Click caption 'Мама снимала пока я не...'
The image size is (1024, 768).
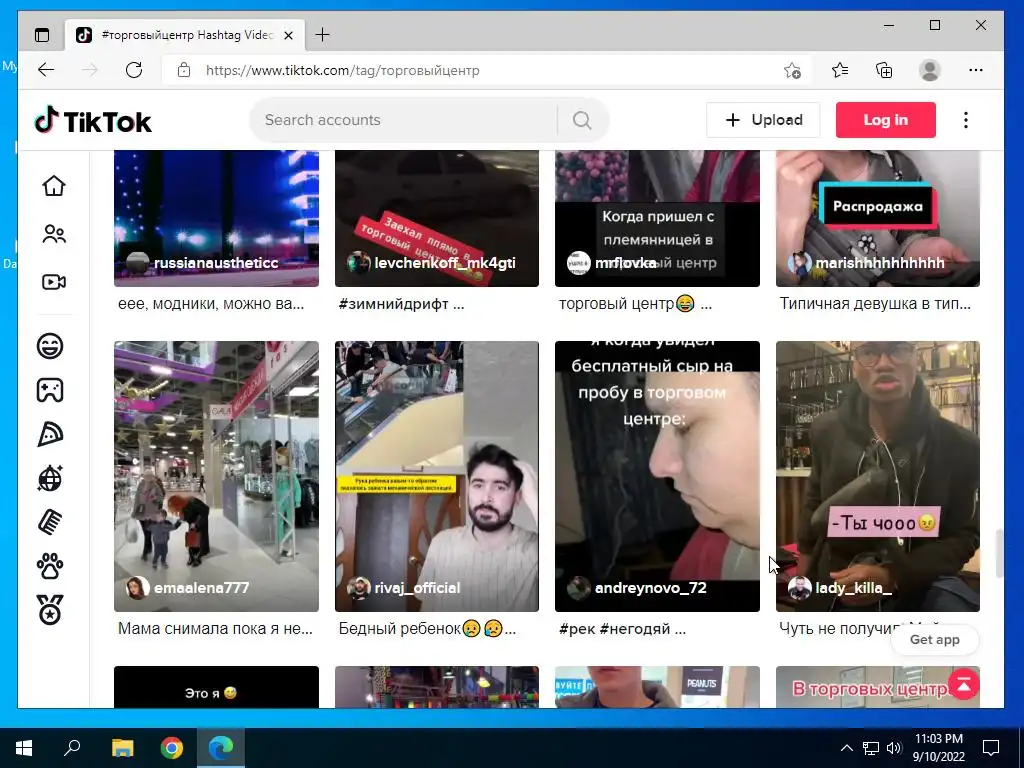click(x=216, y=628)
